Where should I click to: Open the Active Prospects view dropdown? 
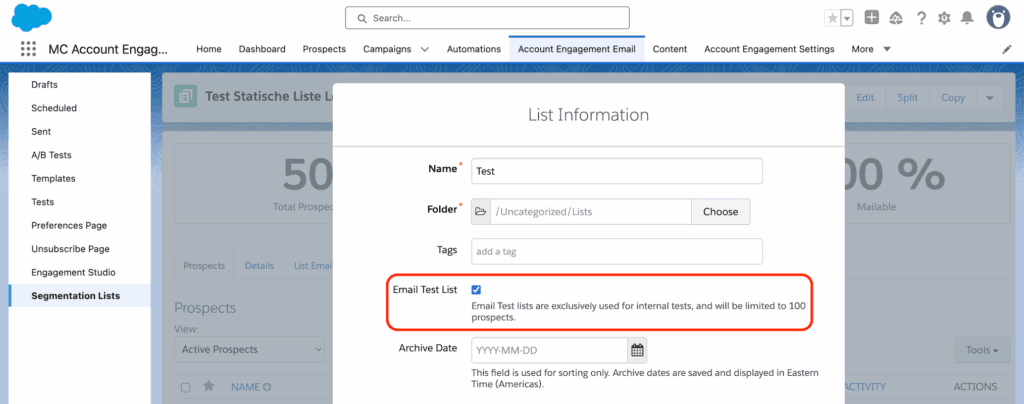pyautogui.click(x=249, y=349)
